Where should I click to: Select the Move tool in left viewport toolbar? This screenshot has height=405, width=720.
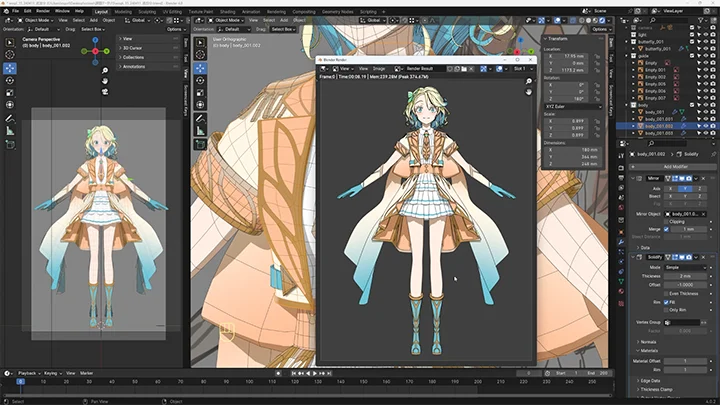click(10, 68)
